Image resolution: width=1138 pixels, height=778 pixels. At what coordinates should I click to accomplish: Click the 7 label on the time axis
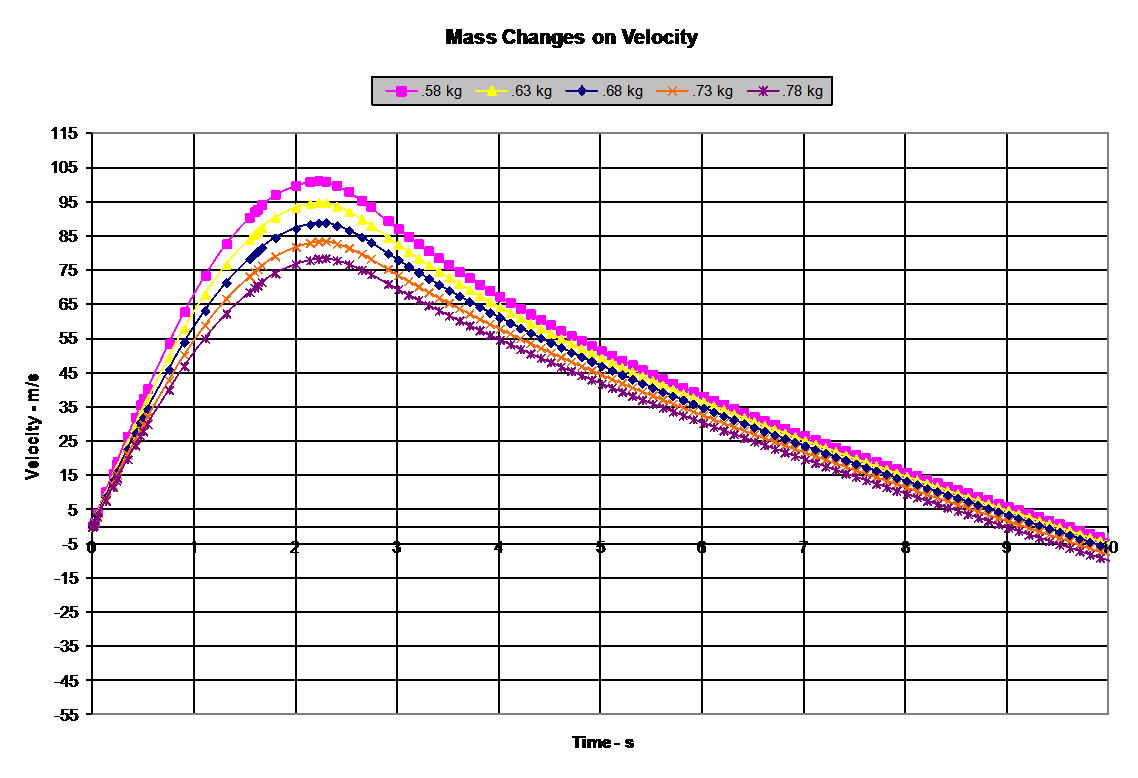803,547
